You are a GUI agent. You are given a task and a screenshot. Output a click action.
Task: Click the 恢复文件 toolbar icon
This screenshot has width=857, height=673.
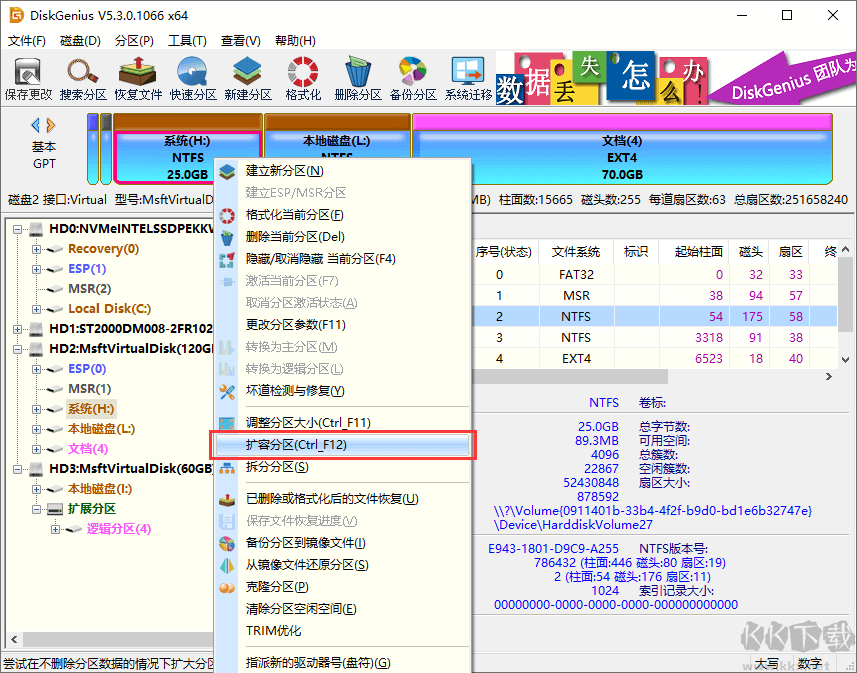[x=138, y=79]
